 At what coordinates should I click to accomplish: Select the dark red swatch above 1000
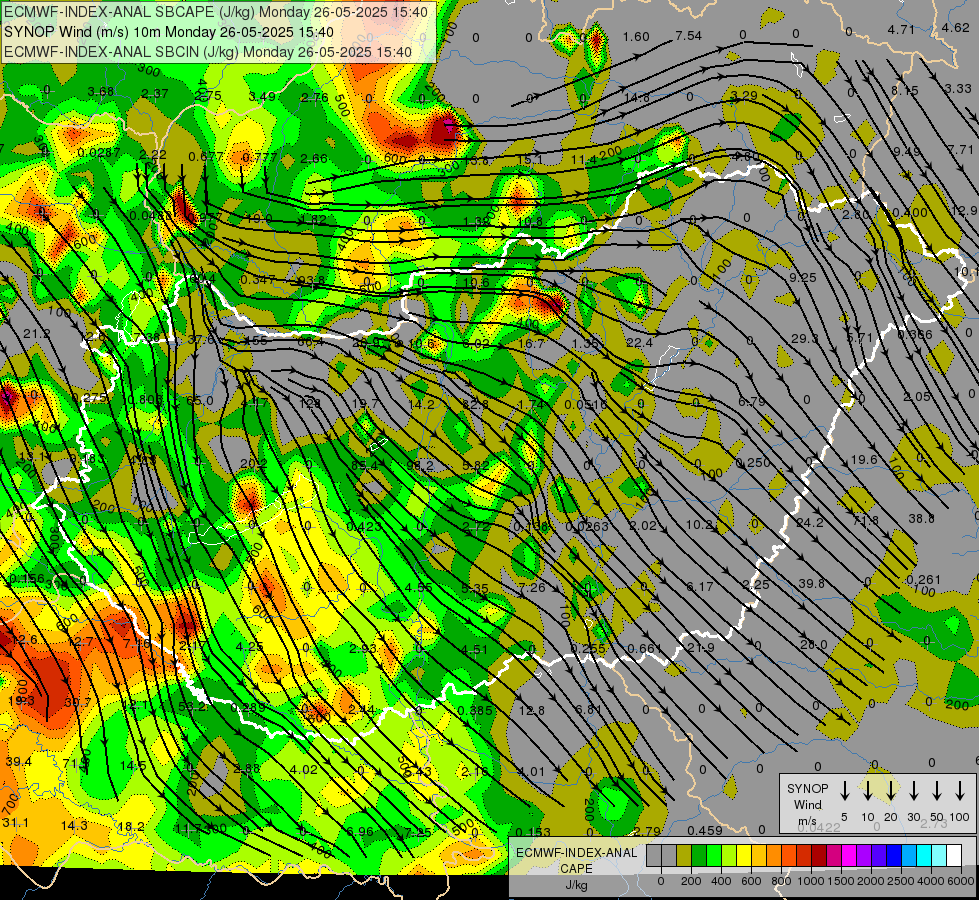tap(819, 855)
